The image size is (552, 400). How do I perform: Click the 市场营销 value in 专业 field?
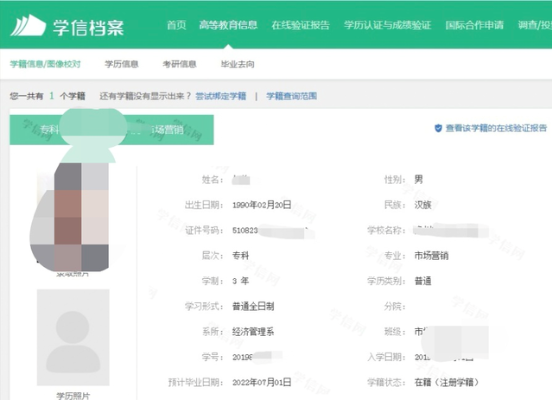(431, 256)
